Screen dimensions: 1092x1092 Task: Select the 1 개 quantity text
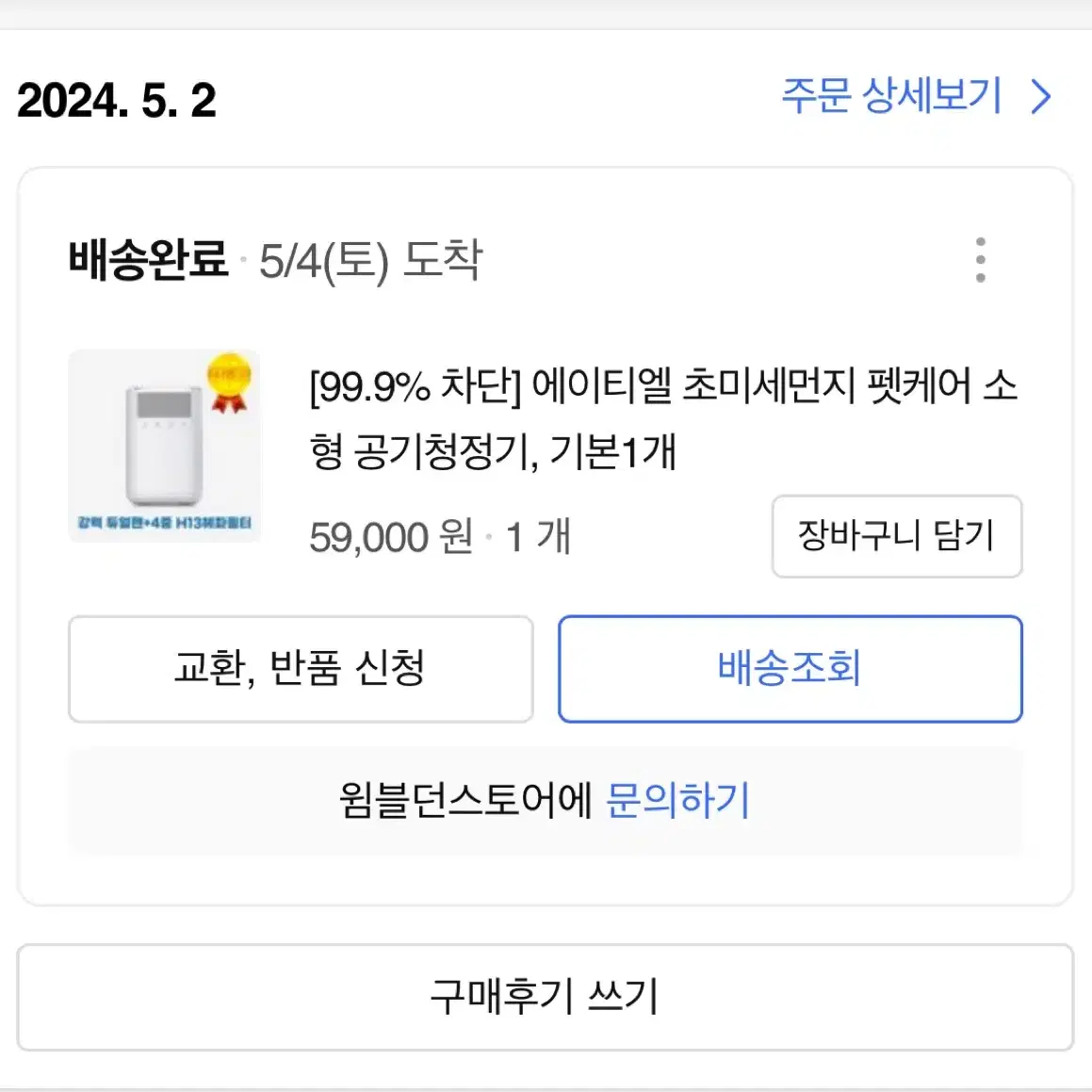pos(538,537)
